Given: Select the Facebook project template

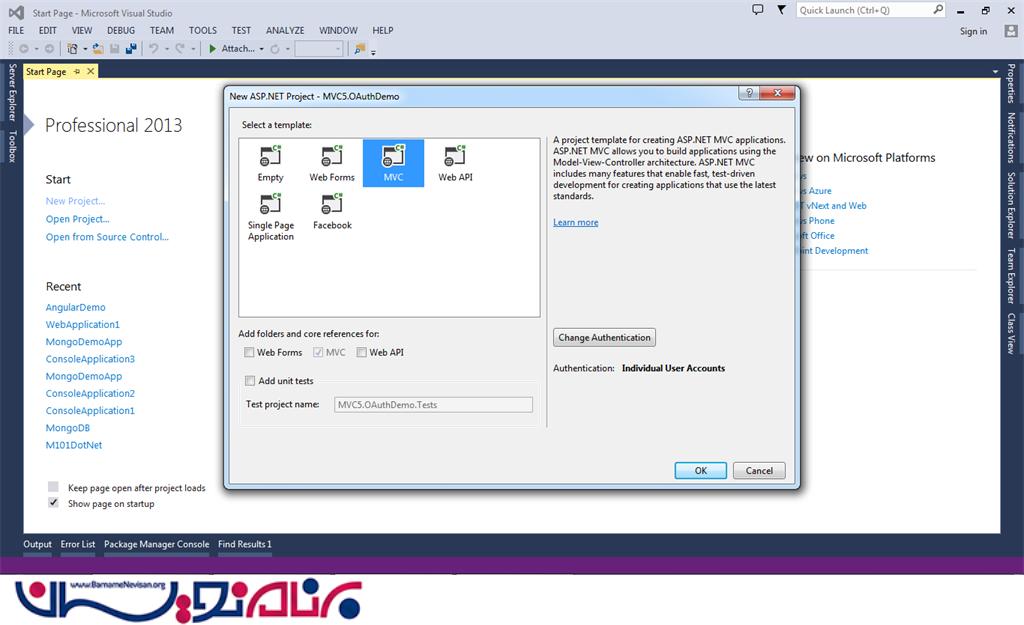Looking at the screenshot, I should click(x=332, y=212).
